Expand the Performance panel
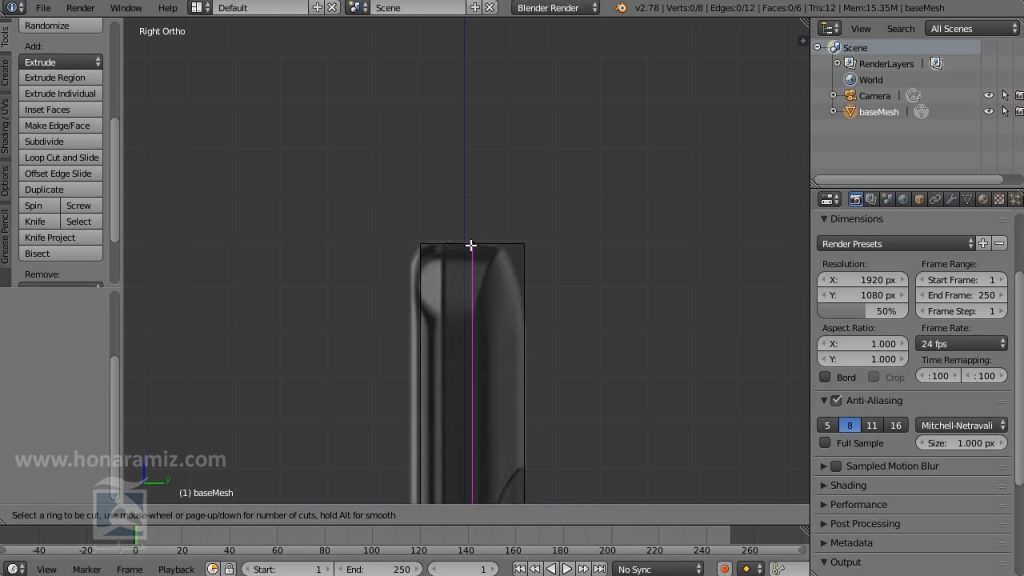This screenshot has height=576, width=1024. click(x=824, y=504)
